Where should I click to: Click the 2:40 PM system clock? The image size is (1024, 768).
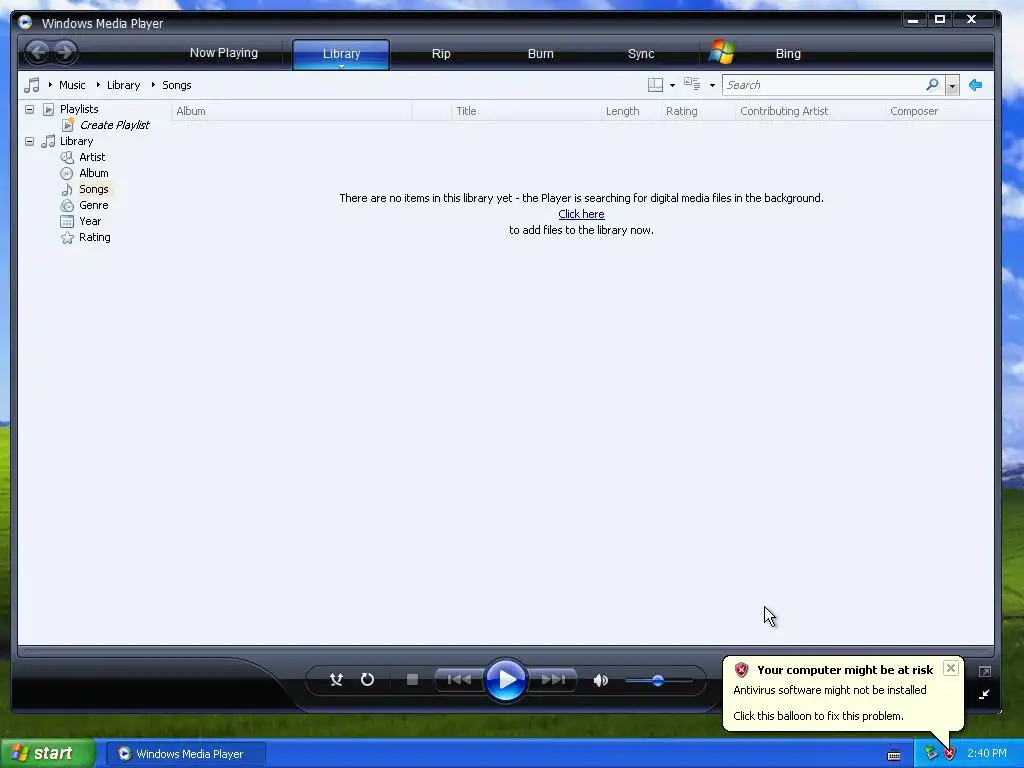[987, 753]
